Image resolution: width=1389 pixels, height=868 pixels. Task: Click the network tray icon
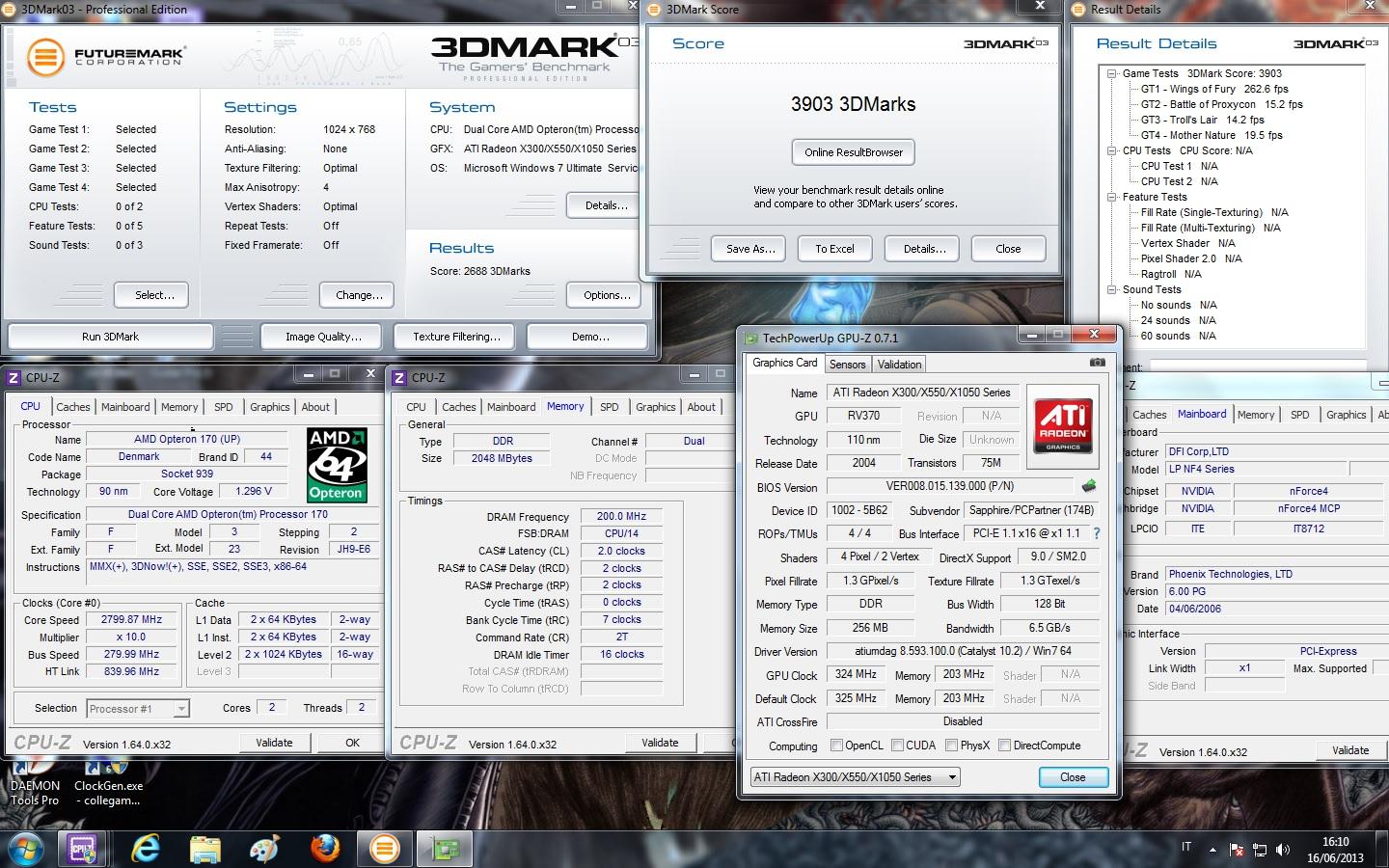pos(1260,850)
